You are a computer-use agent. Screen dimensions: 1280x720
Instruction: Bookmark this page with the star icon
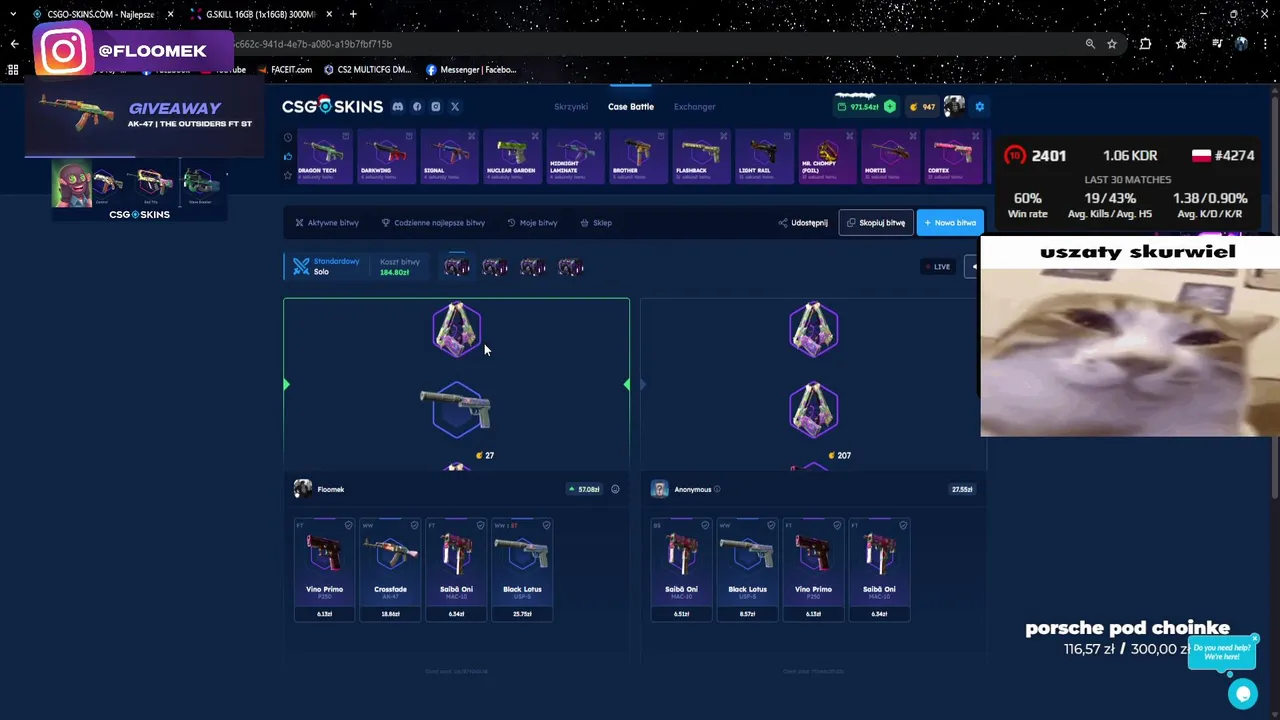pyautogui.click(x=1112, y=44)
